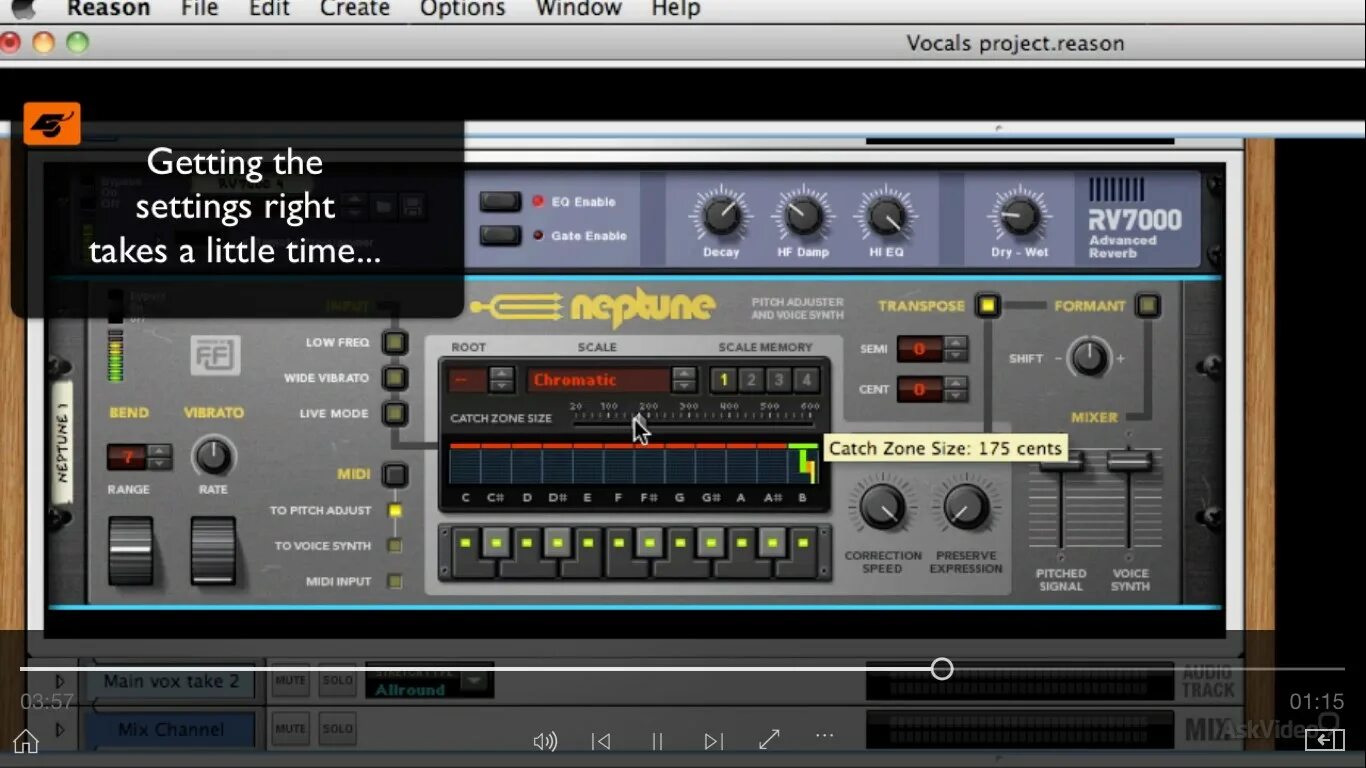Screen dimensions: 1366x768
Task: Open the Help menu
Action: [675, 9]
